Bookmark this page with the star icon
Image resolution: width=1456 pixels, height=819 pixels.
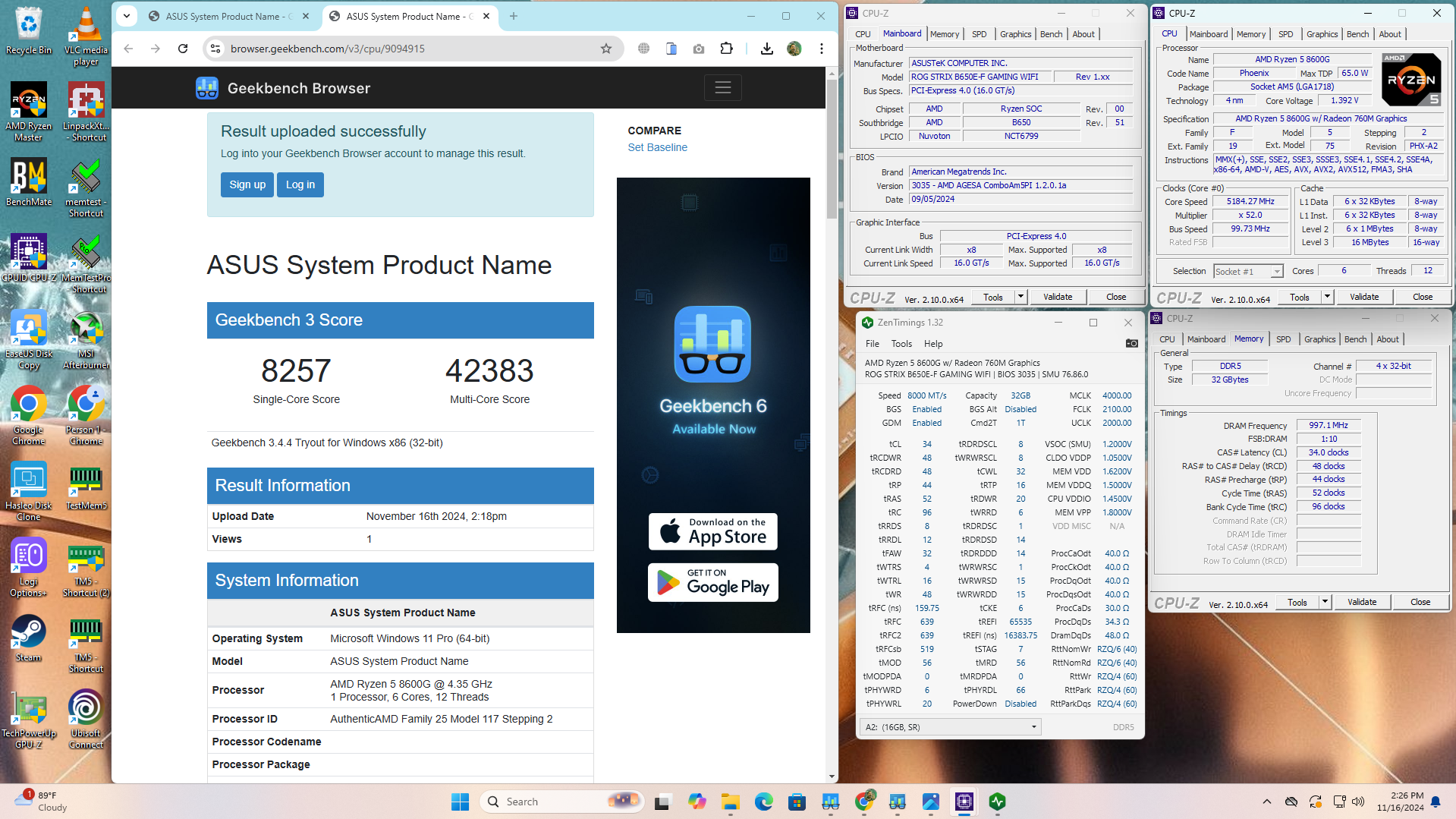pos(605,49)
